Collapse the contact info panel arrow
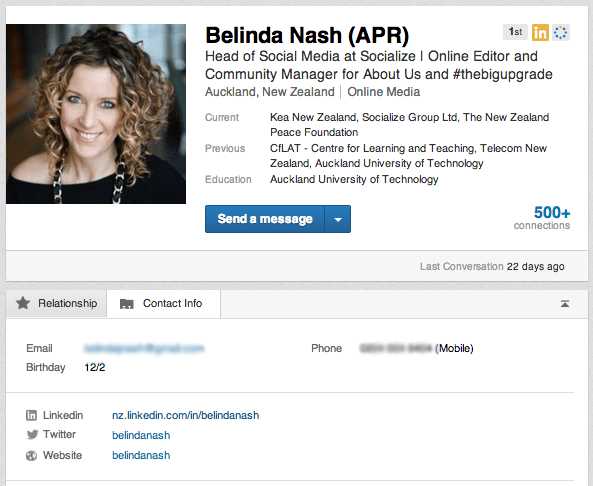Viewport: 593px width, 486px height. [565, 304]
